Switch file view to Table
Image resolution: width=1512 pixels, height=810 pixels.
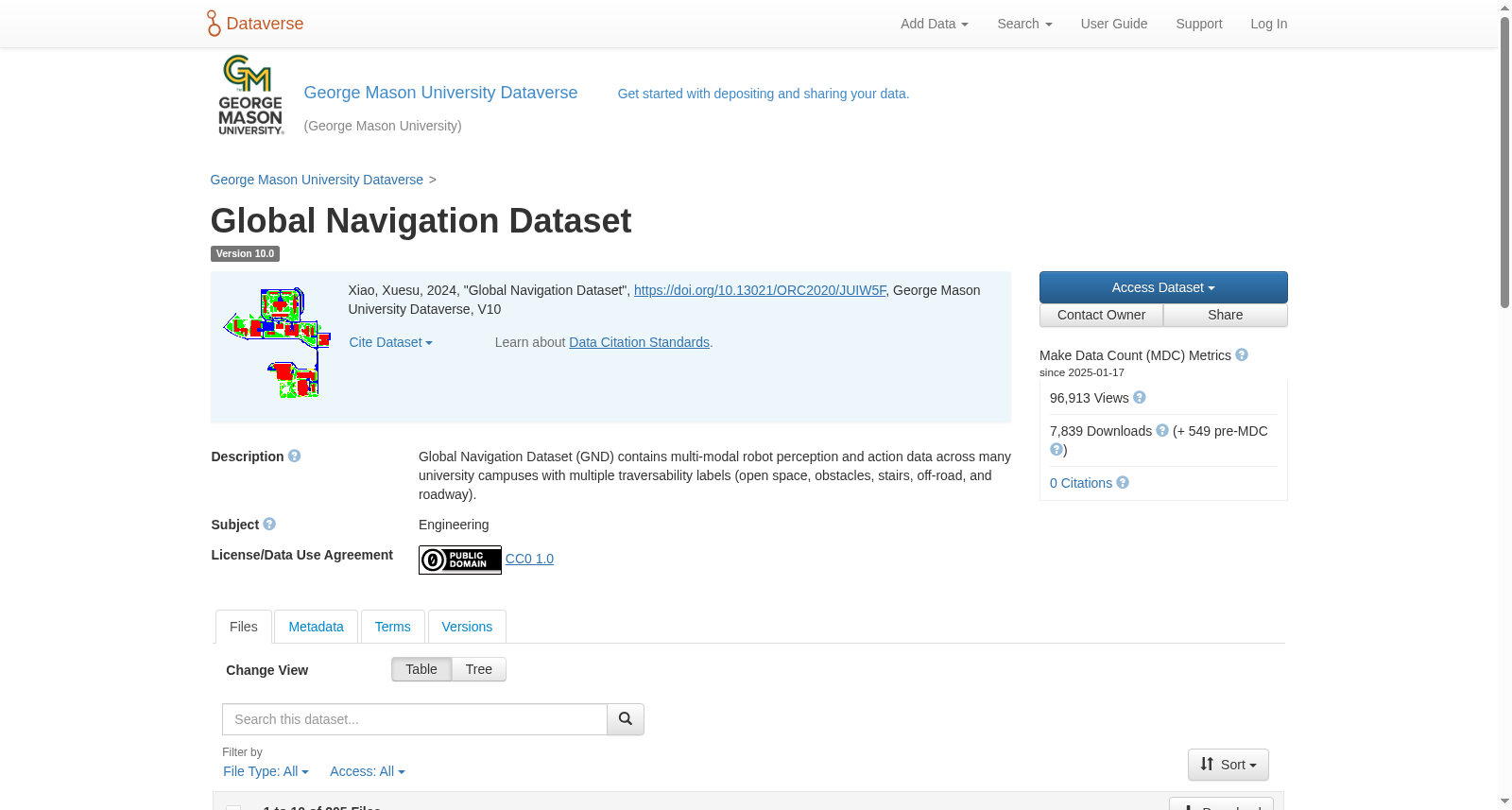tap(421, 669)
